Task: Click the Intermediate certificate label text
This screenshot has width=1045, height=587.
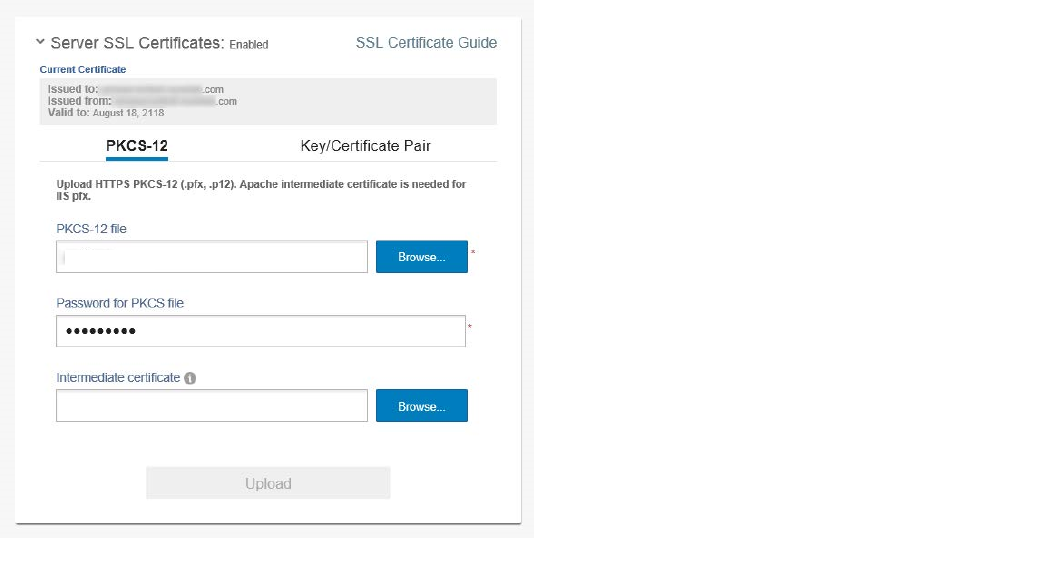Action: tap(118, 378)
